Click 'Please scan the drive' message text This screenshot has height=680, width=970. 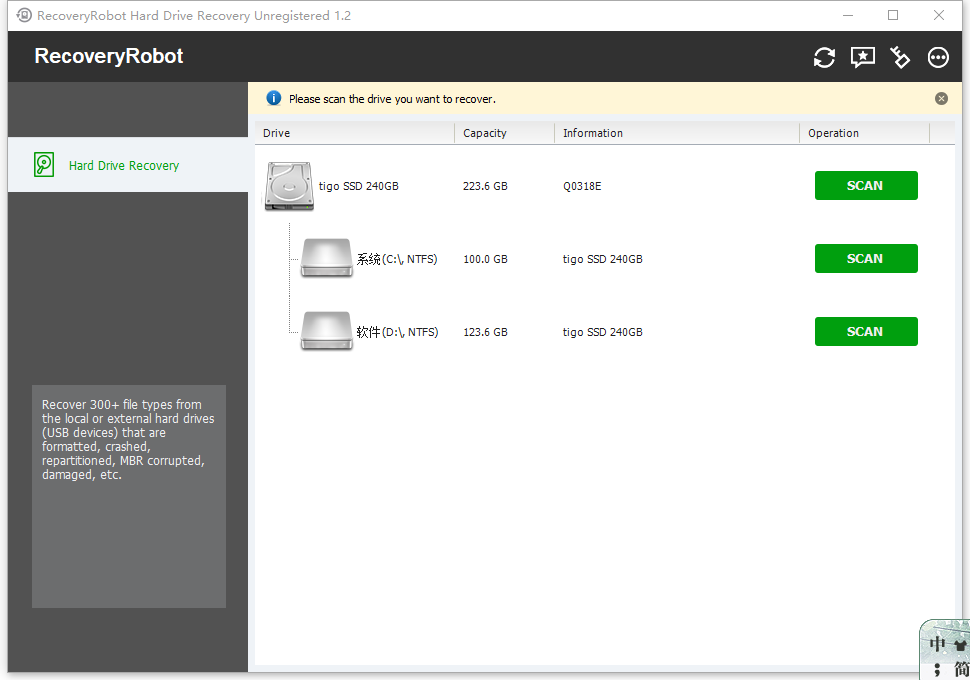[x=392, y=99]
